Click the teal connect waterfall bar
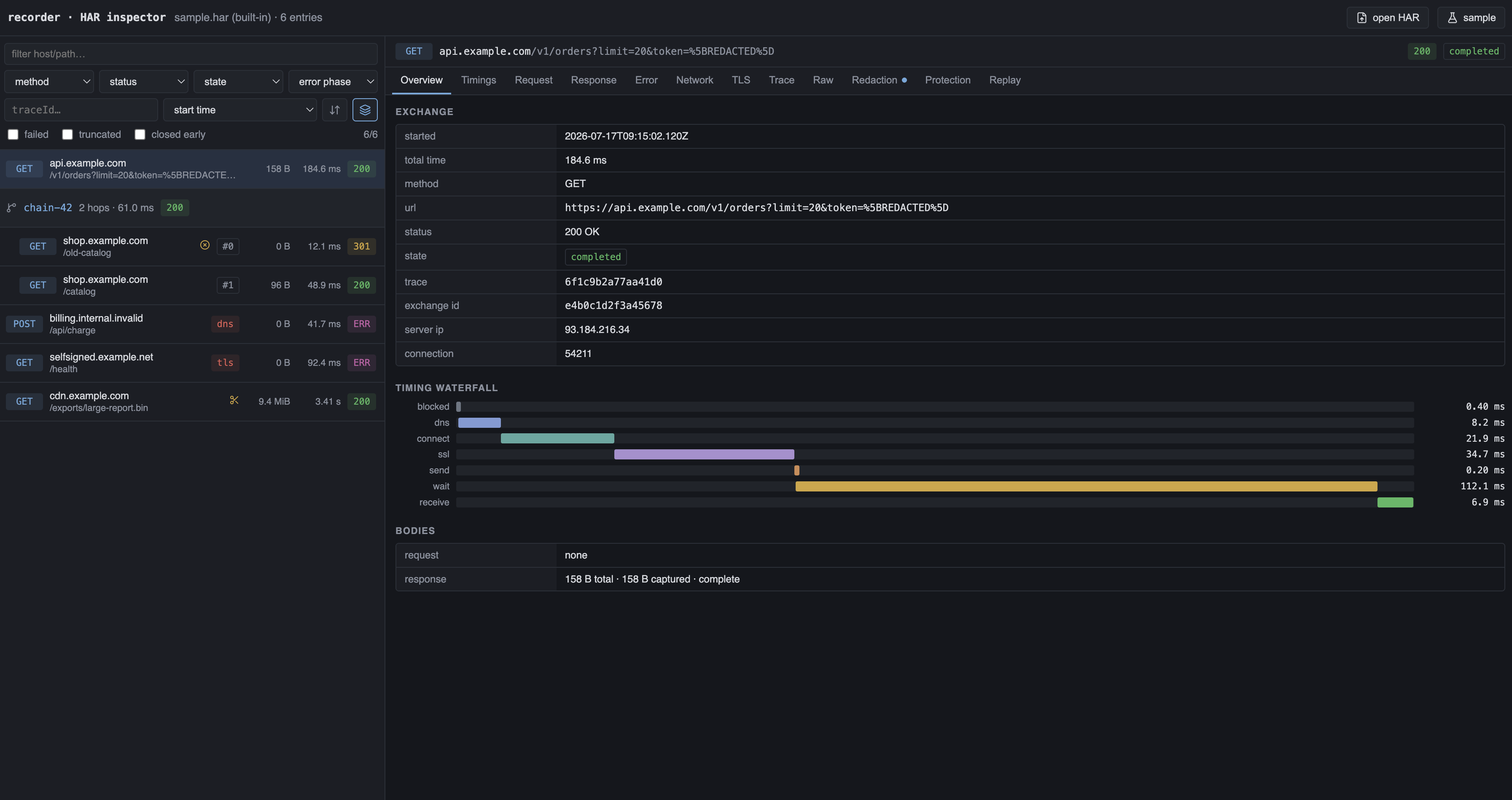The image size is (1512, 800). pyautogui.click(x=557, y=438)
